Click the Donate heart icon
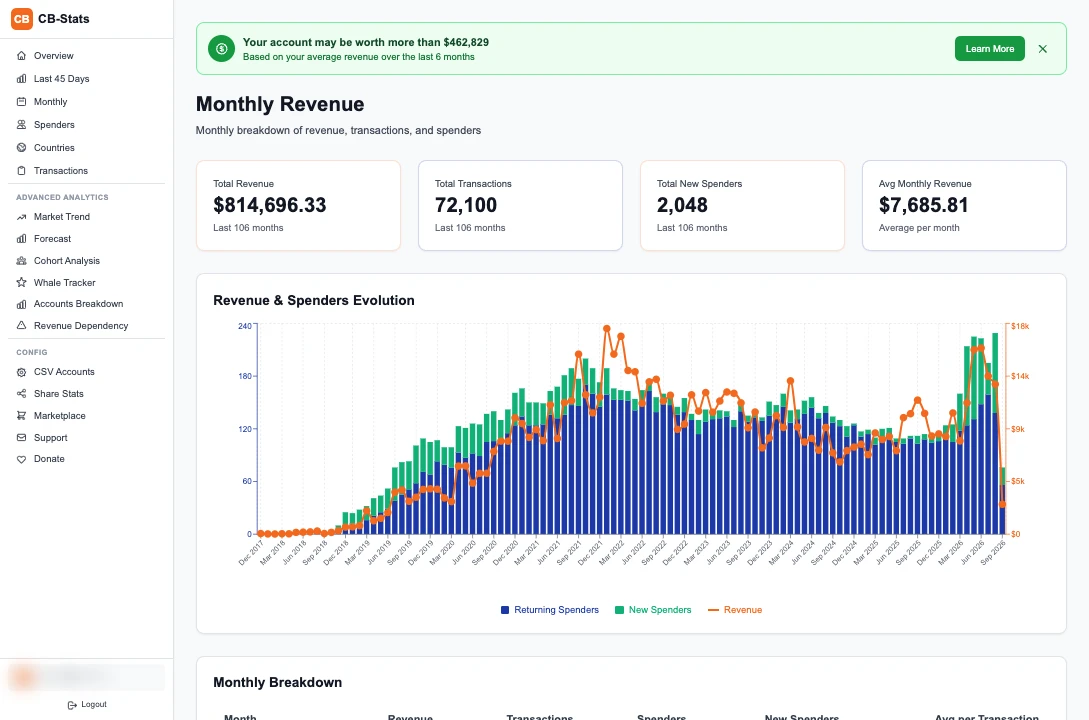 click(22, 459)
